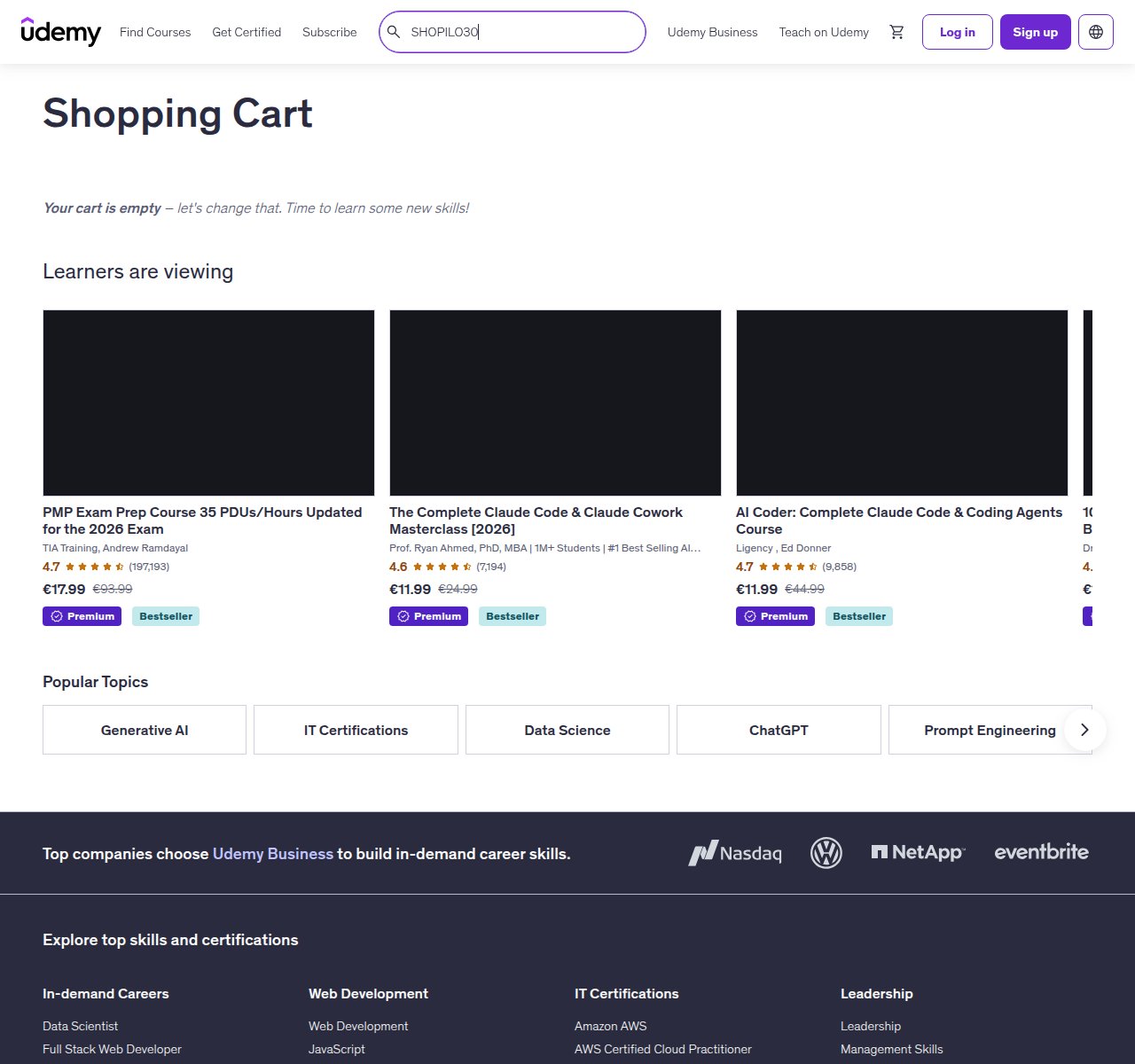Open Find Courses menu

[155, 32]
